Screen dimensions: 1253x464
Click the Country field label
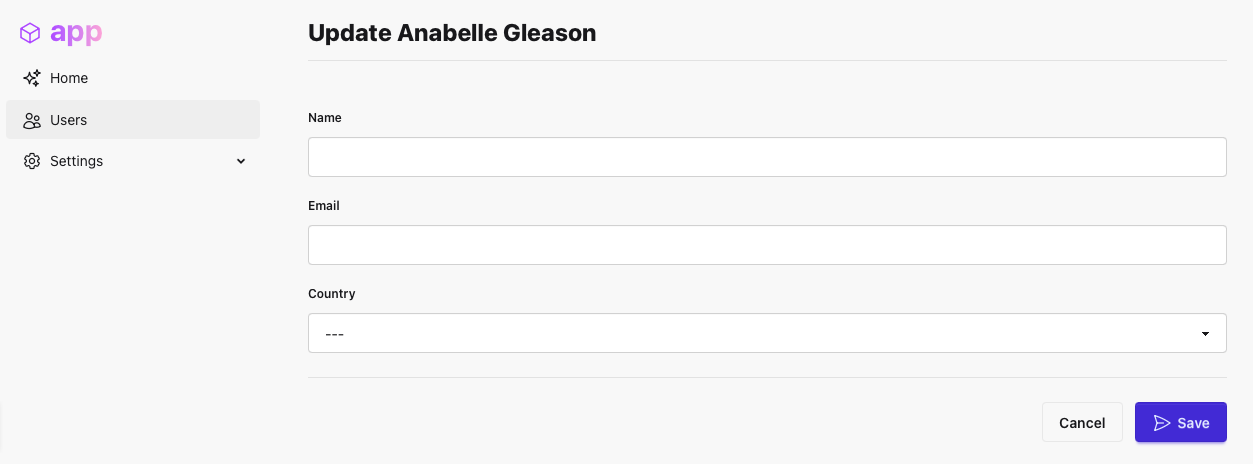click(332, 294)
